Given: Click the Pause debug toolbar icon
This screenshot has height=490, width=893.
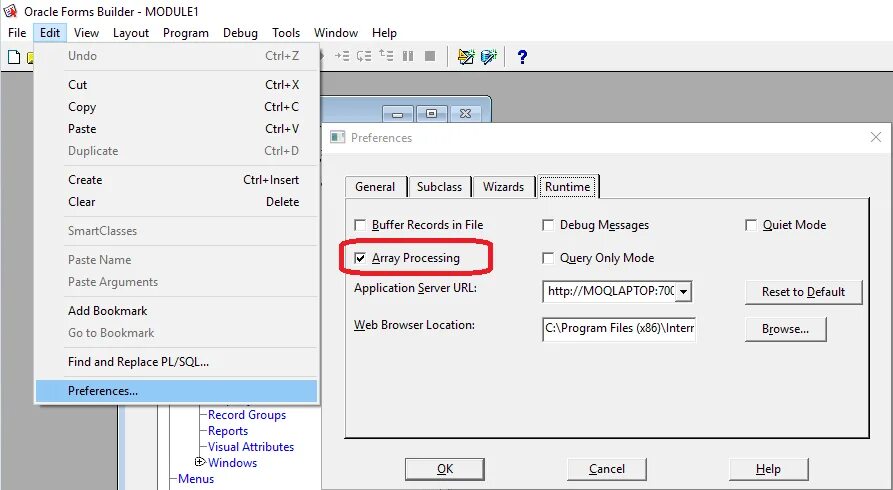Looking at the screenshot, I should coord(408,56).
